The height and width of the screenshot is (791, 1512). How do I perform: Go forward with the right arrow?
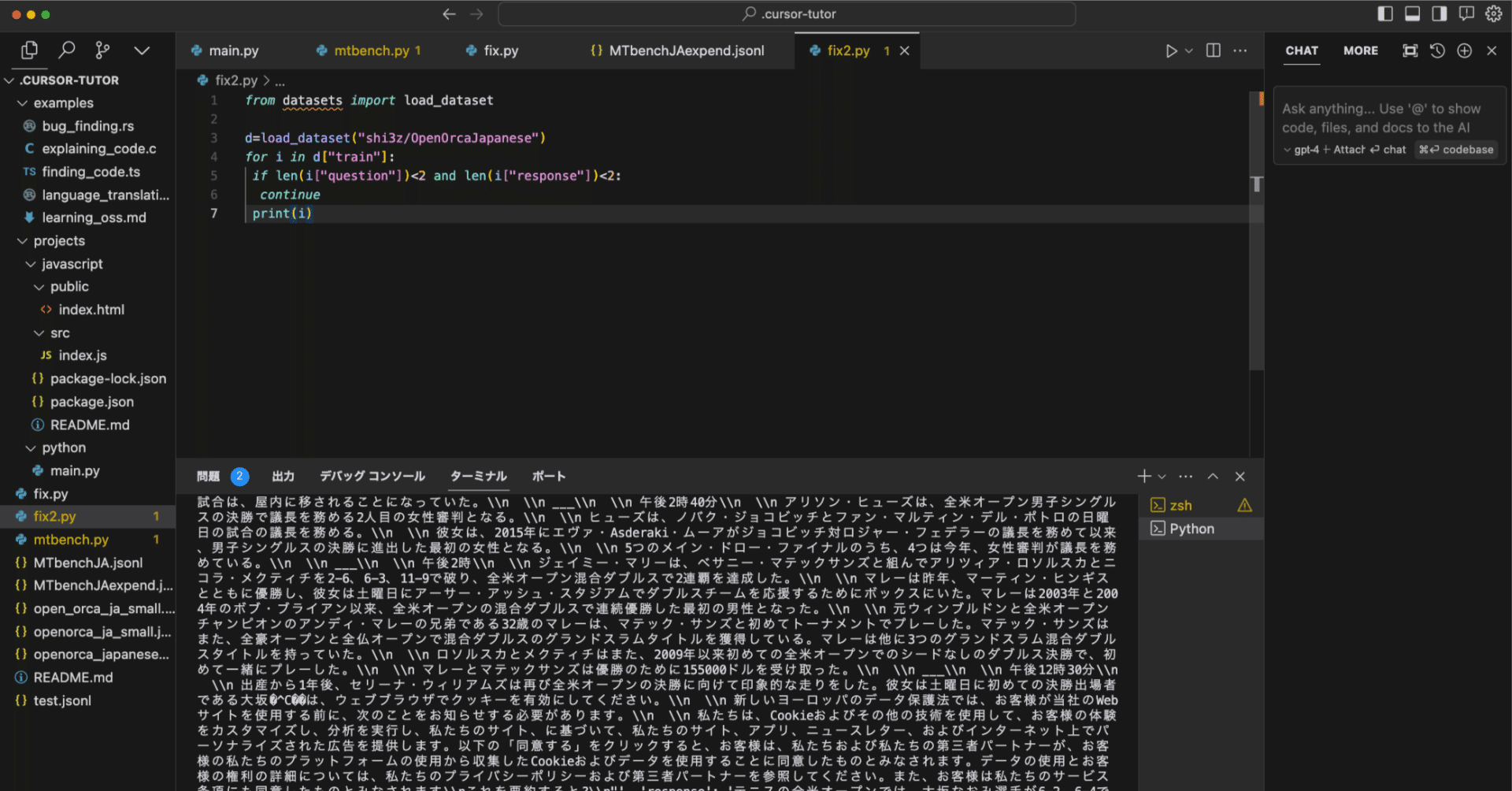tap(476, 14)
